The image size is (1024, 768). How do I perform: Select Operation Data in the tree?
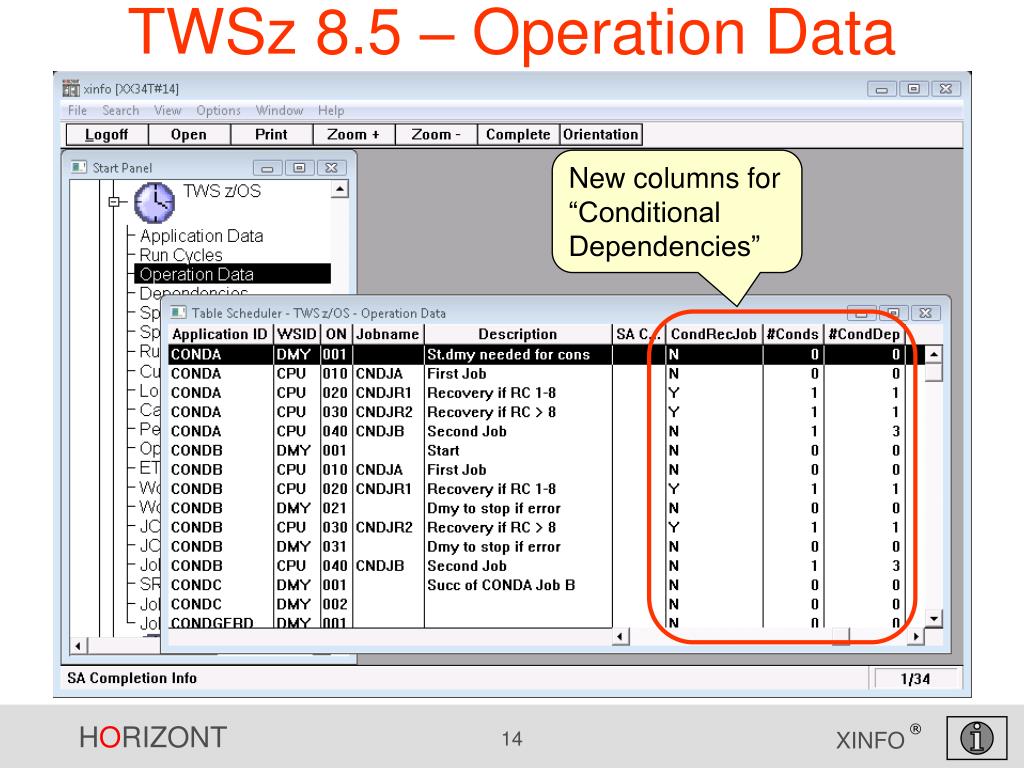click(233, 274)
